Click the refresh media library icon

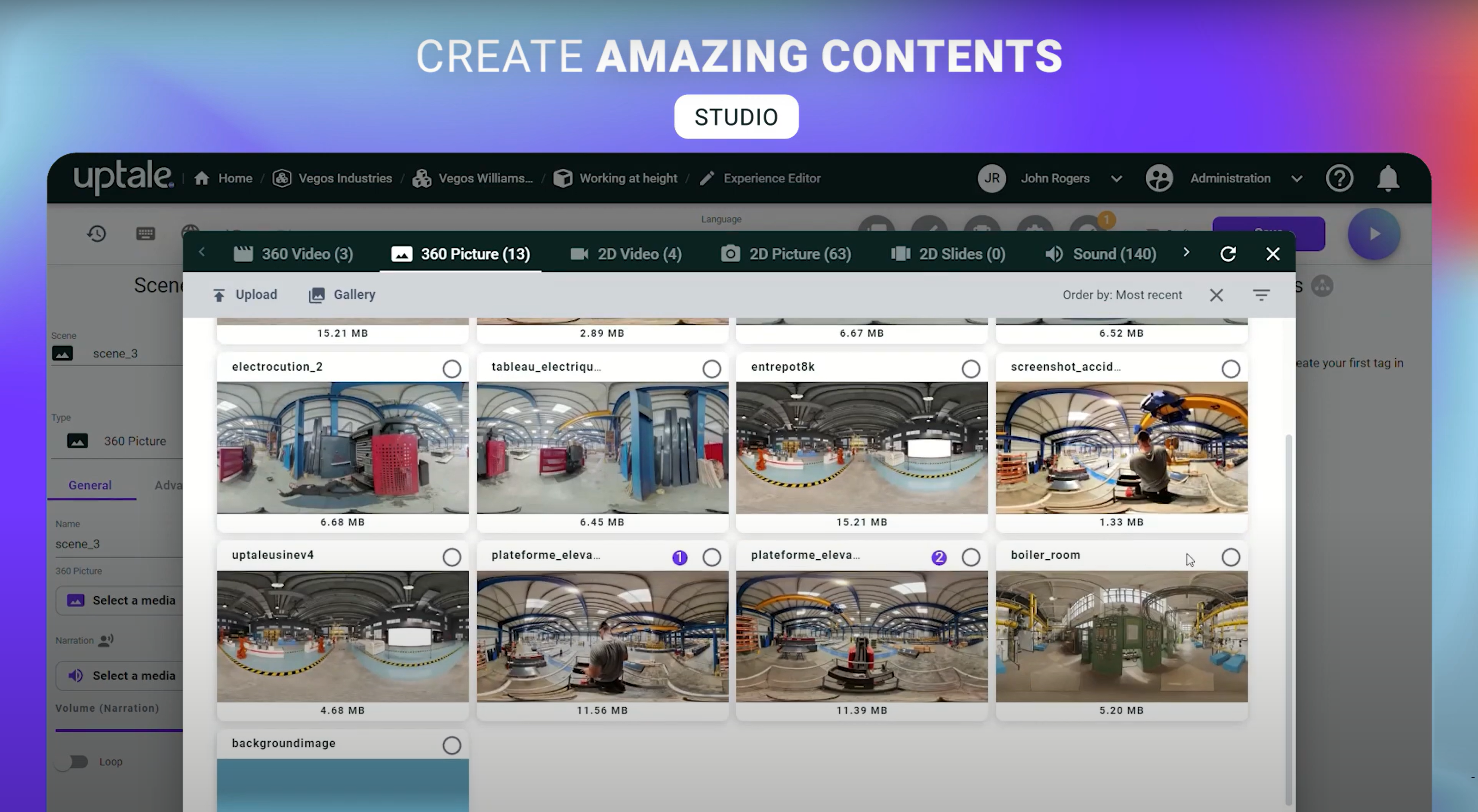[1228, 254]
